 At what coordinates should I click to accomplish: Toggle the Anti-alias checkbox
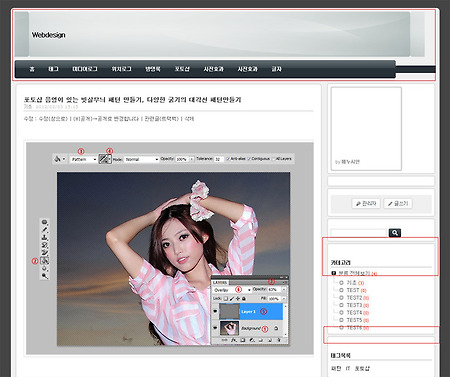click(228, 159)
